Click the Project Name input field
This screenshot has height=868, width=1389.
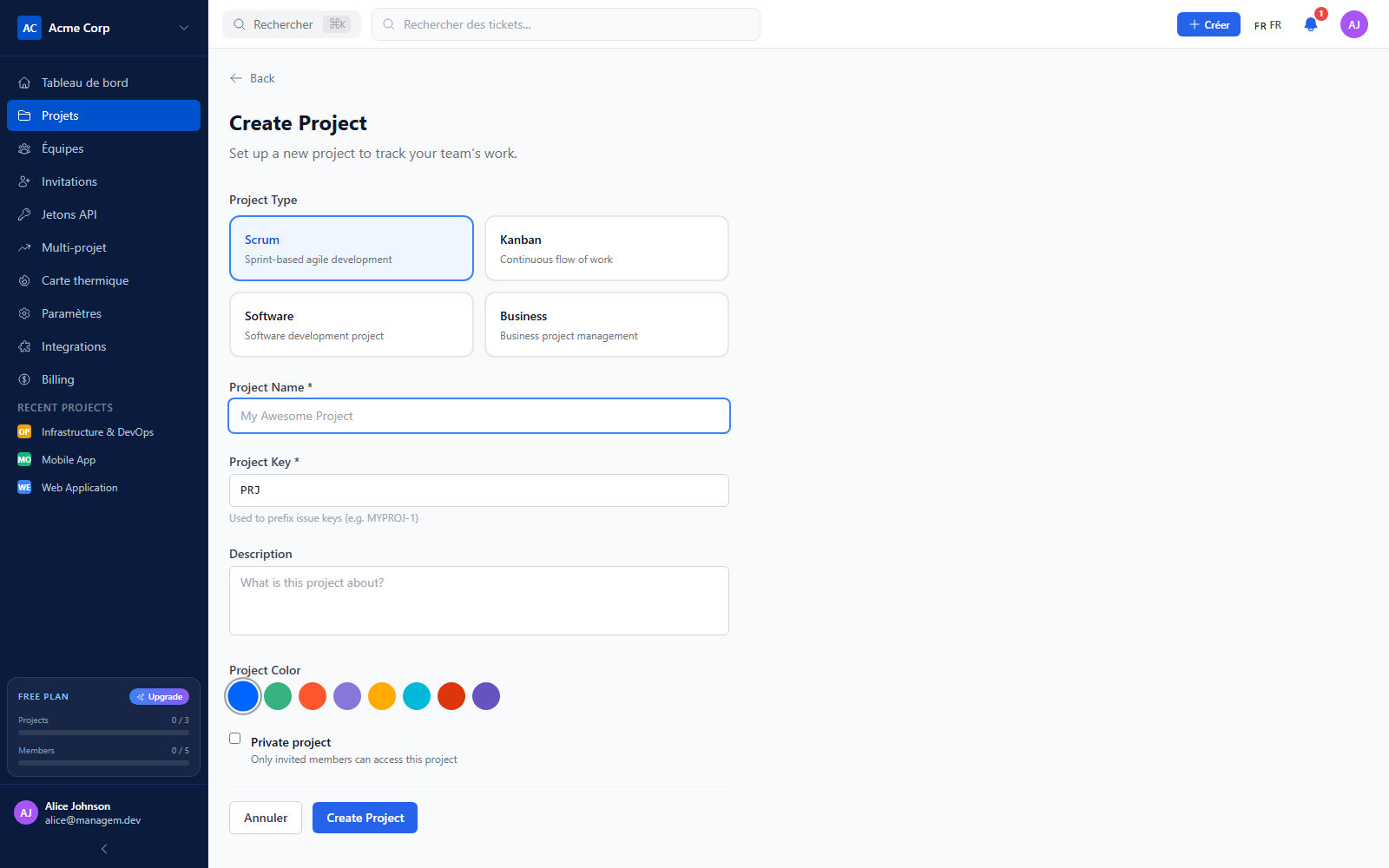pos(479,416)
